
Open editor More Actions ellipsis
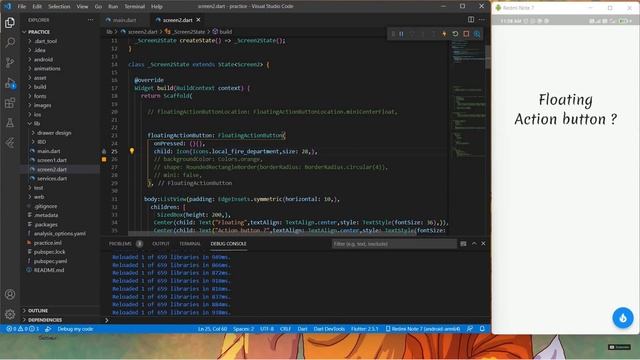tap(482, 20)
